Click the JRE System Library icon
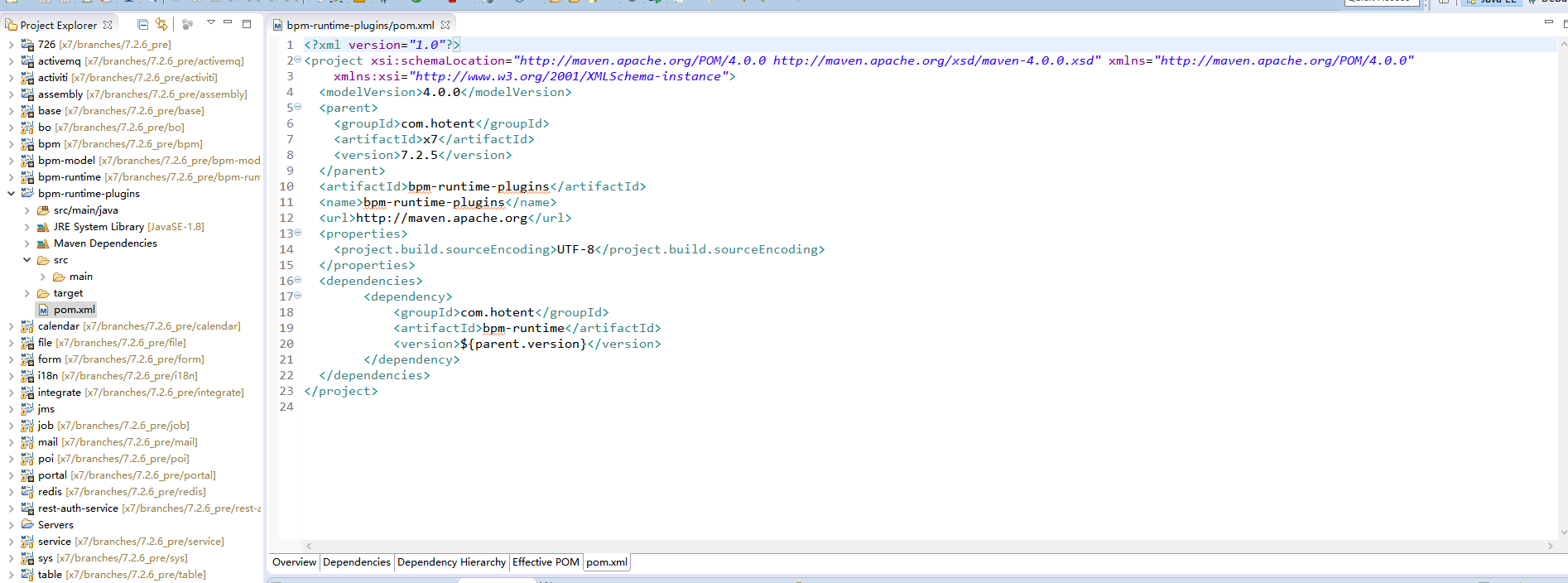The height and width of the screenshot is (583, 1568). [43, 227]
